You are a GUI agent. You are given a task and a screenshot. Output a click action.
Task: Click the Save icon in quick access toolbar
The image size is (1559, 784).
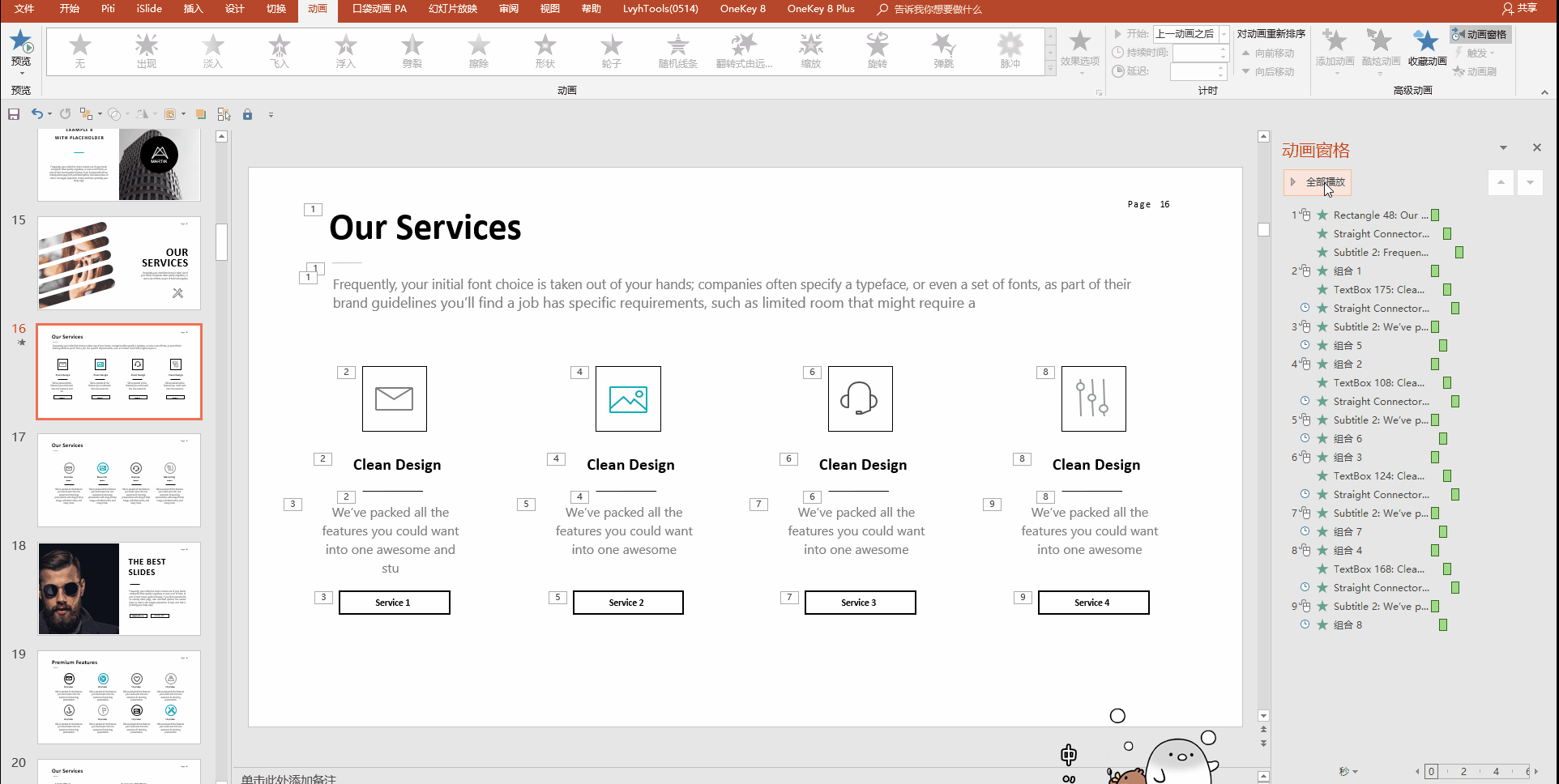[14, 114]
